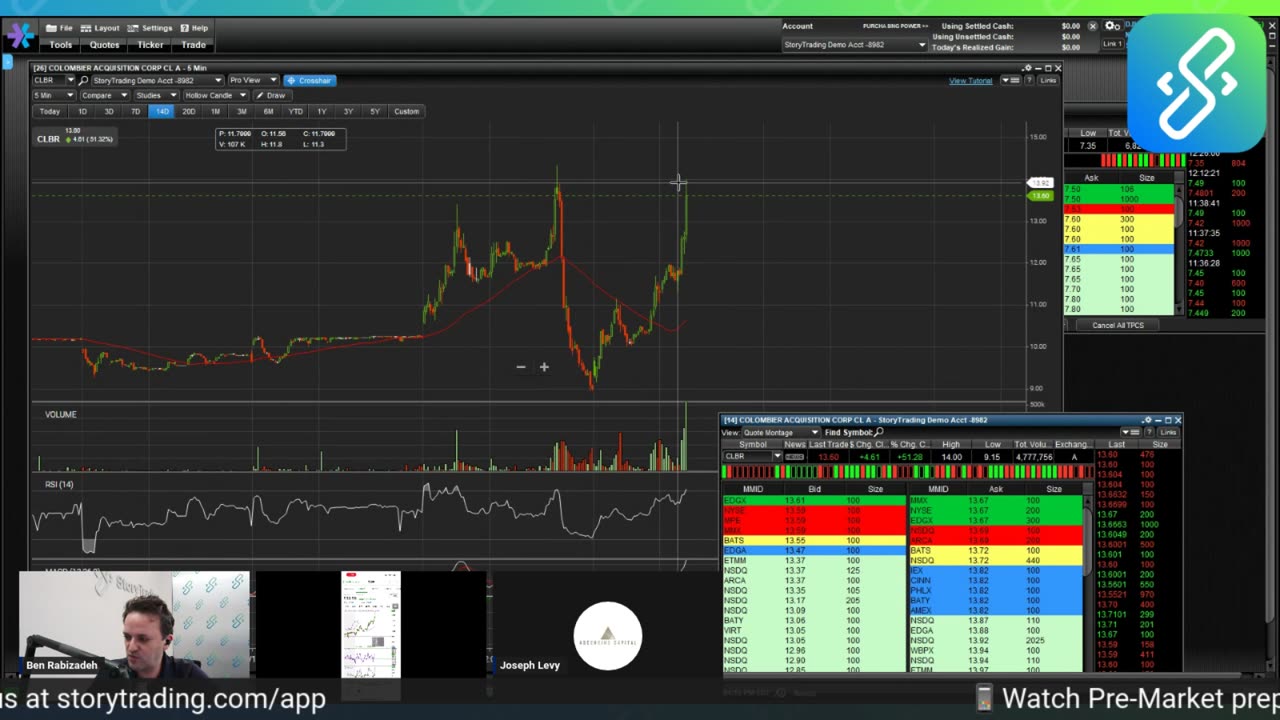
Task: Click the chart symbol search magnifier icon
Action: click(84, 80)
